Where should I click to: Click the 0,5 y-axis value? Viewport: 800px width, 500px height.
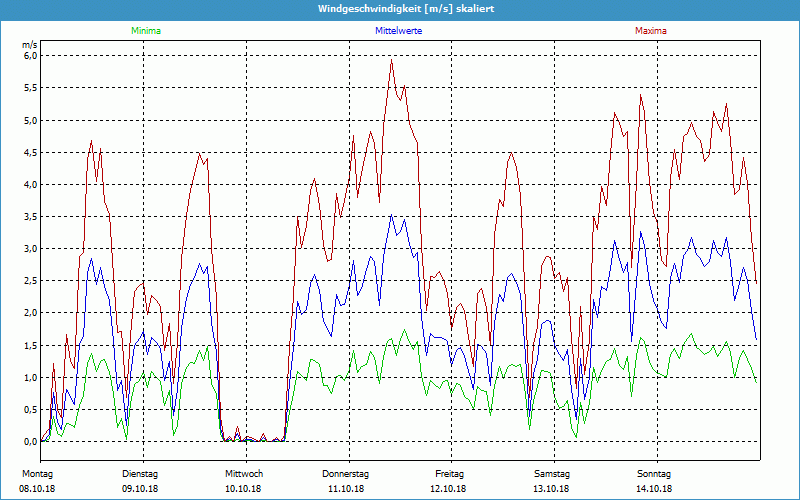(x=31, y=410)
